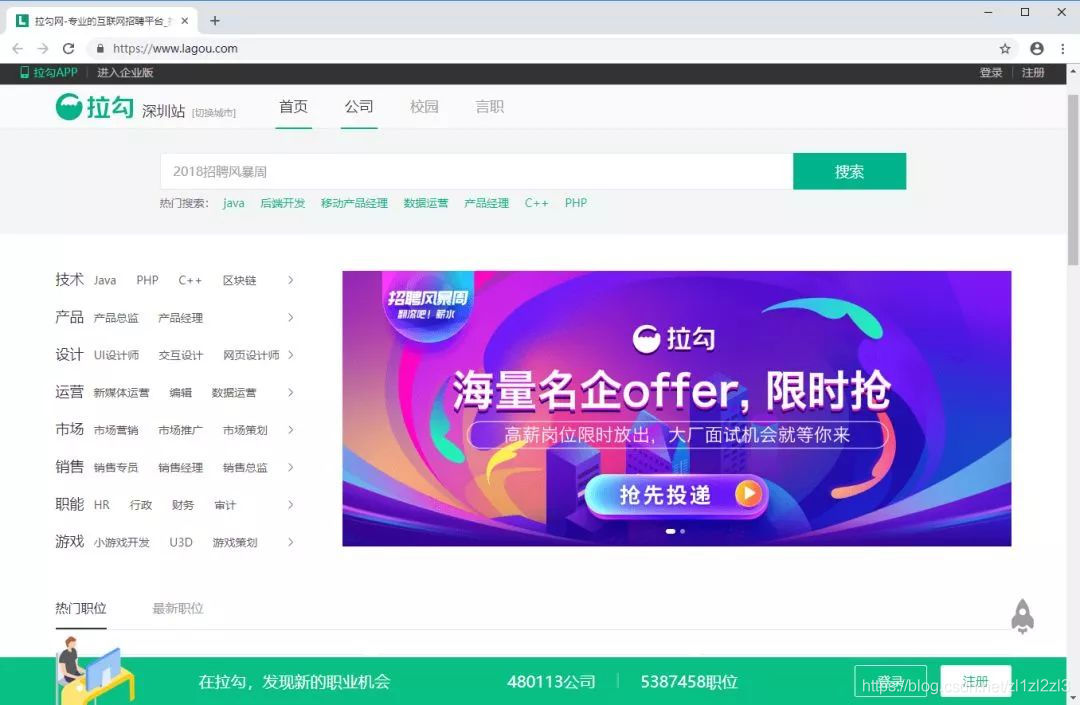Reload the page with refresh icon
Image resolution: width=1080 pixels, height=705 pixels.
click(x=68, y=49)
